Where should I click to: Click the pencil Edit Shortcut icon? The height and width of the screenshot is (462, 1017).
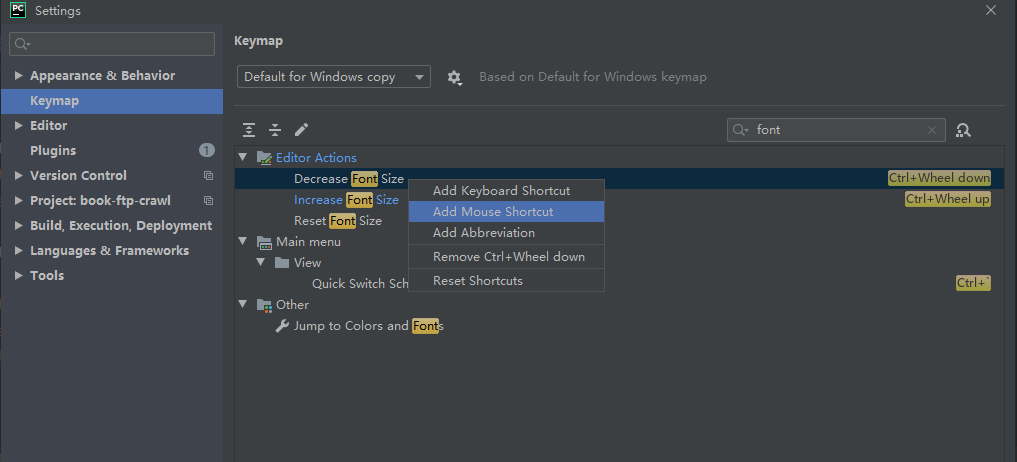coord(301,130)
